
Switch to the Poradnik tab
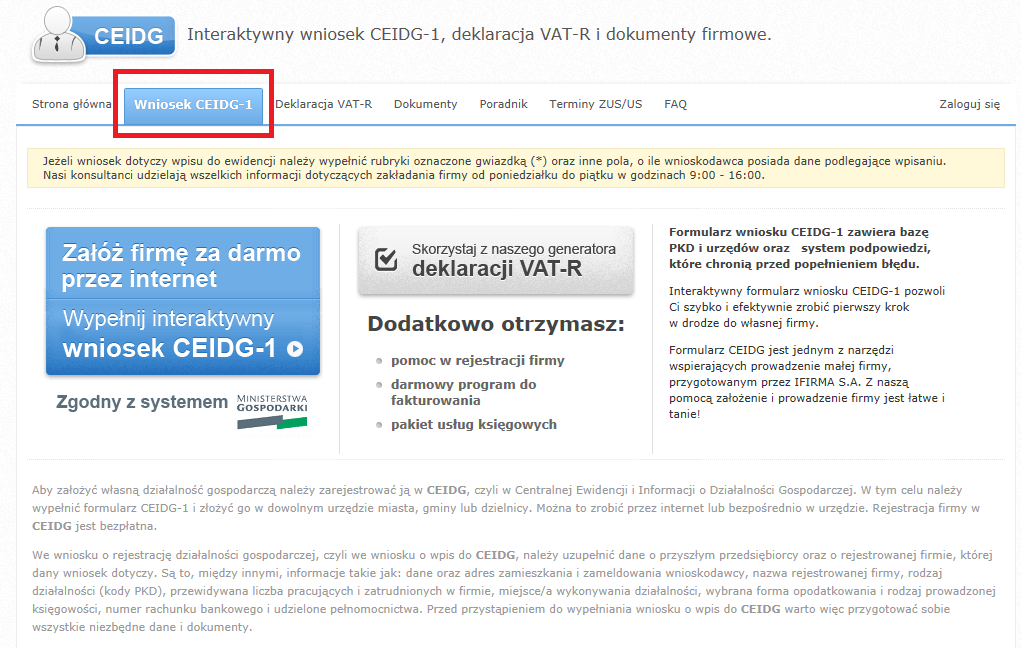[x=503, y=104]
